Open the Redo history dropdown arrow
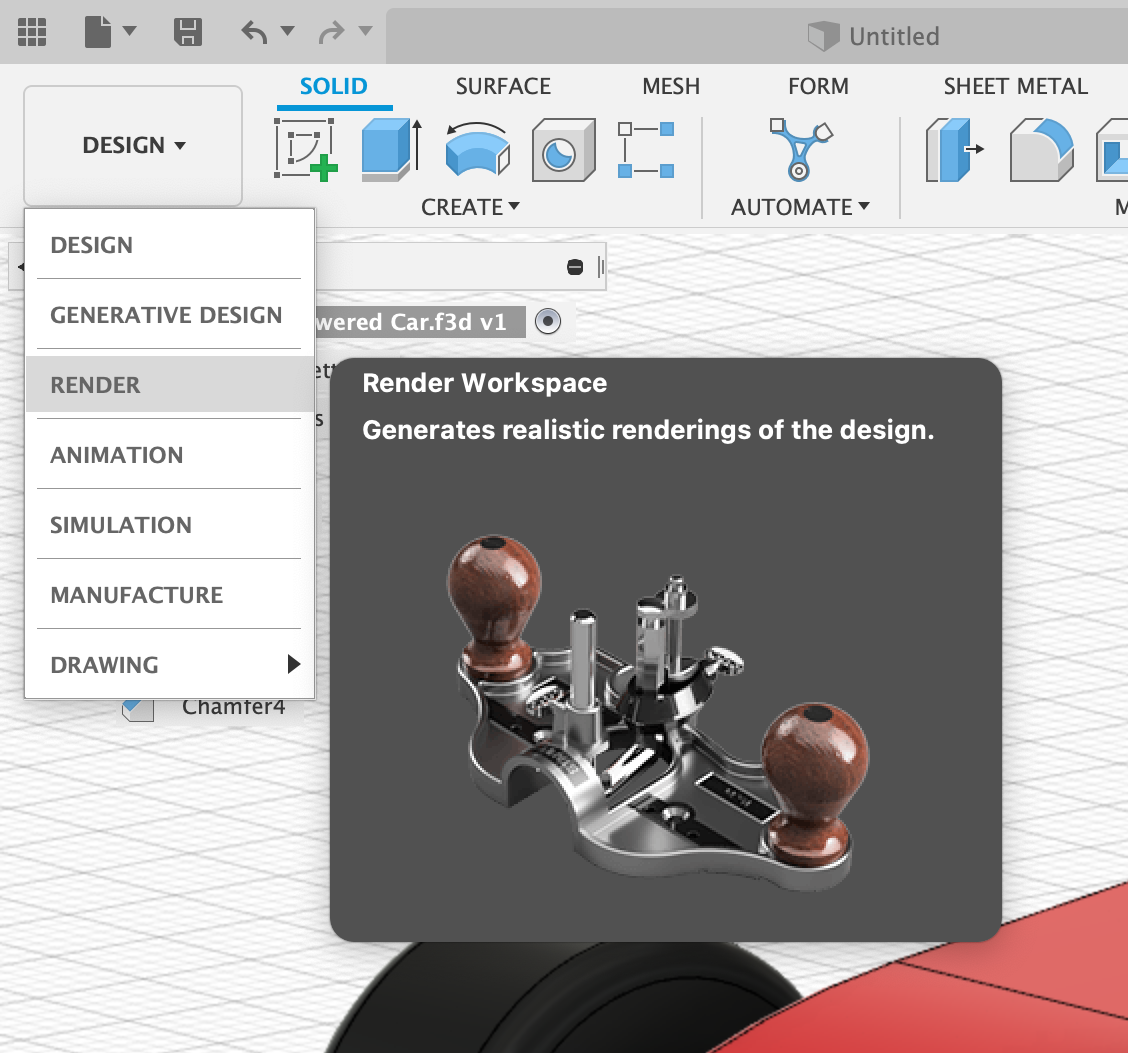This screenshot has height=1053, width=1128. click(365, 31)
